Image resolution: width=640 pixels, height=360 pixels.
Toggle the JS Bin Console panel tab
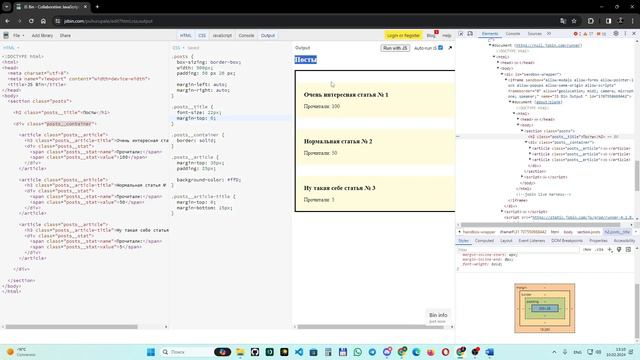pos(246,36)
